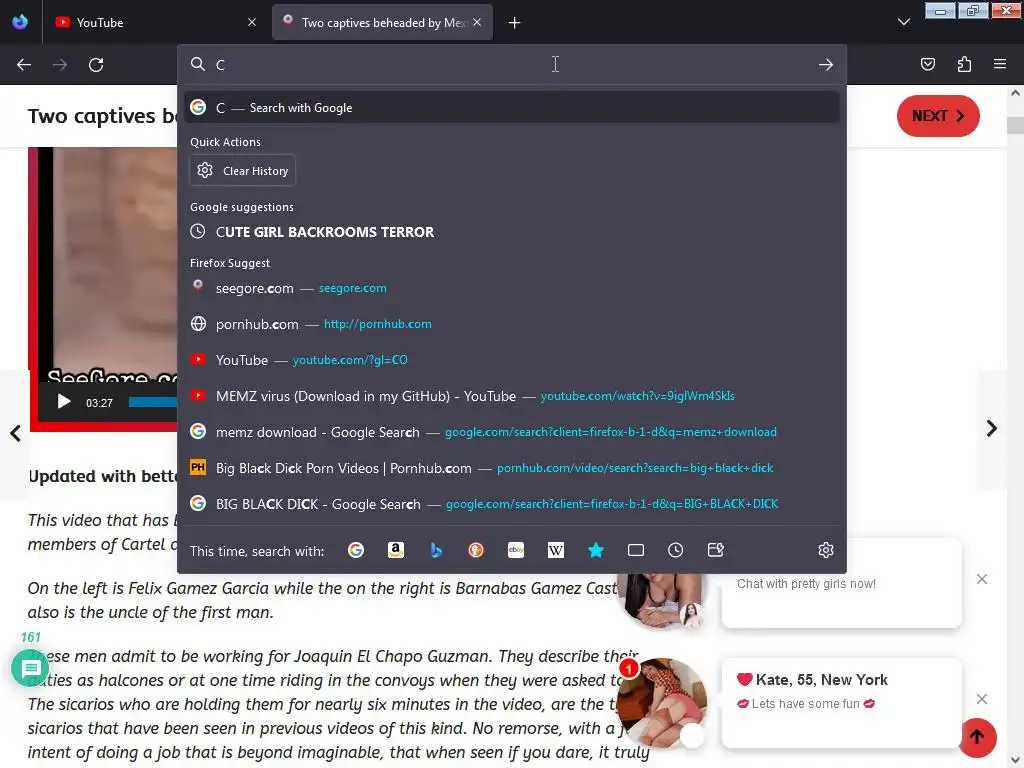Search history with the clock icon

pos(675,551)
